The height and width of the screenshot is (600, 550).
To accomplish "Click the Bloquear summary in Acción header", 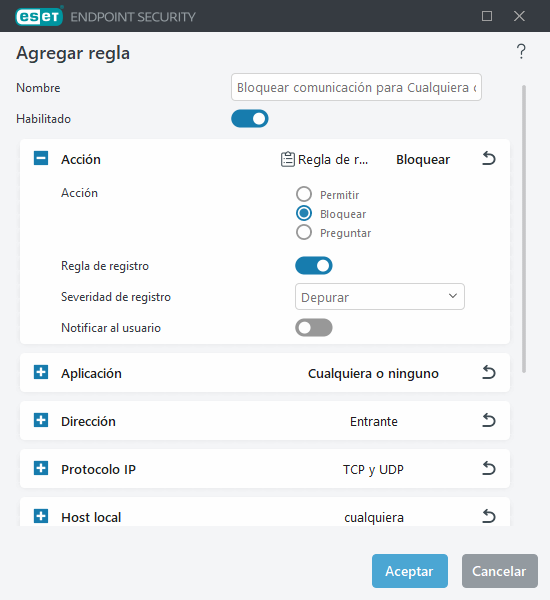I will pyautogui.click(x=423, y=160).
